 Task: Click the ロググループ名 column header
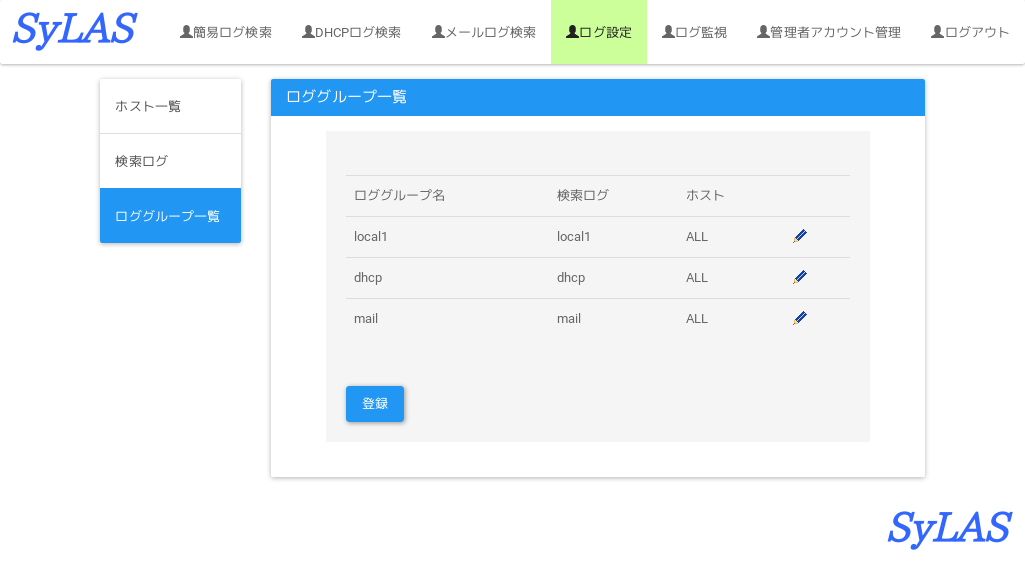coord(399,195)
